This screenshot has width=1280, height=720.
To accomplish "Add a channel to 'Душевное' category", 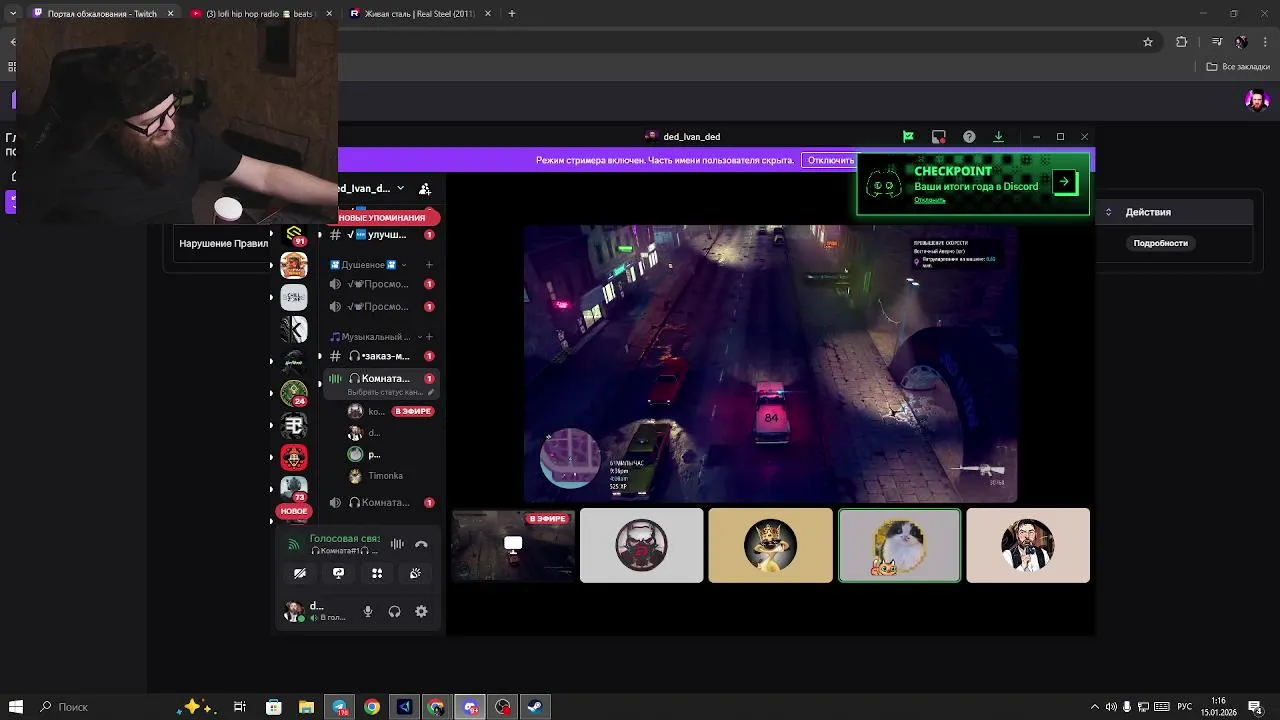I will pos(429,265).
